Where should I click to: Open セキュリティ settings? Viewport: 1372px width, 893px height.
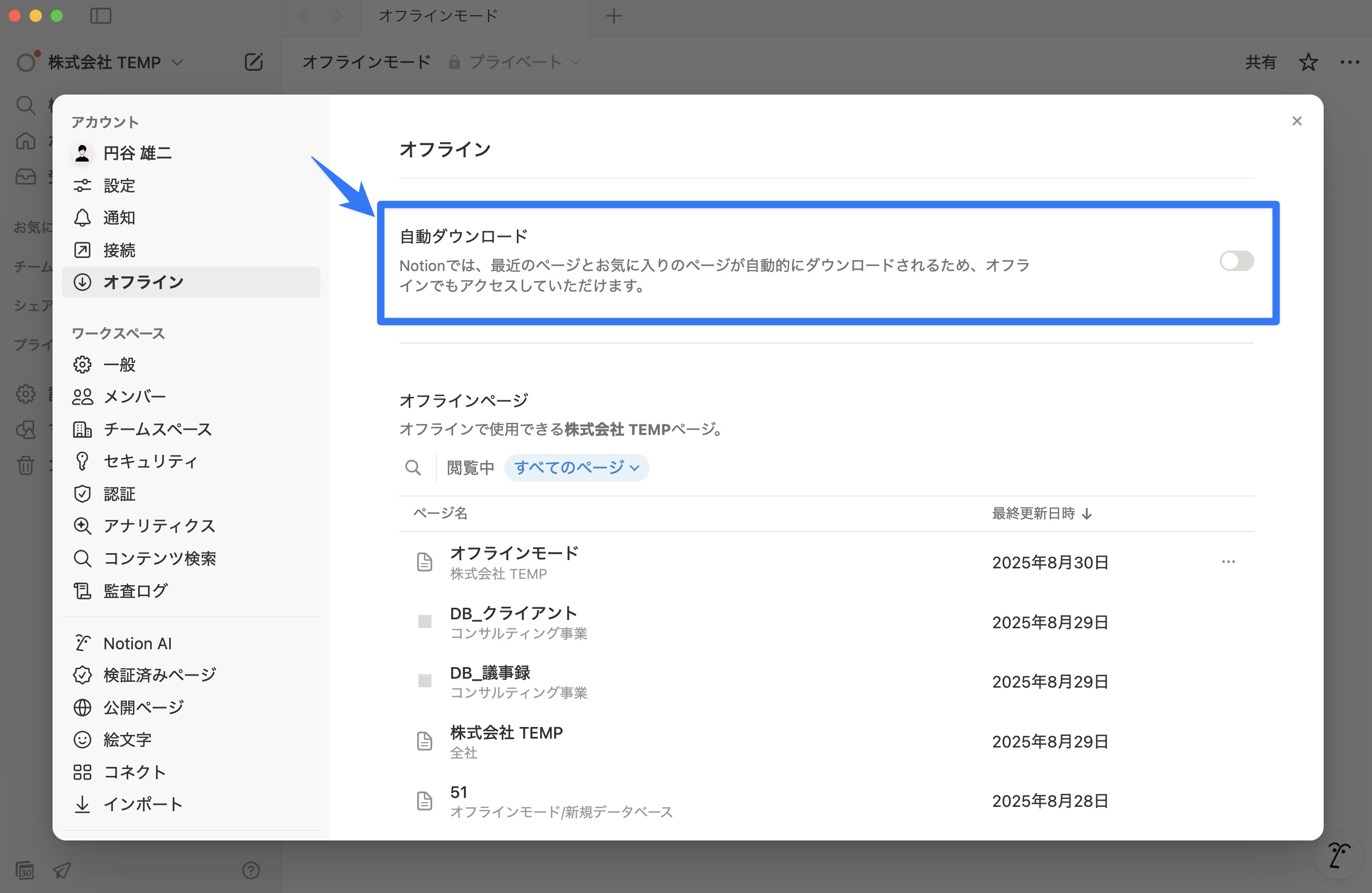tap(191, 461)
